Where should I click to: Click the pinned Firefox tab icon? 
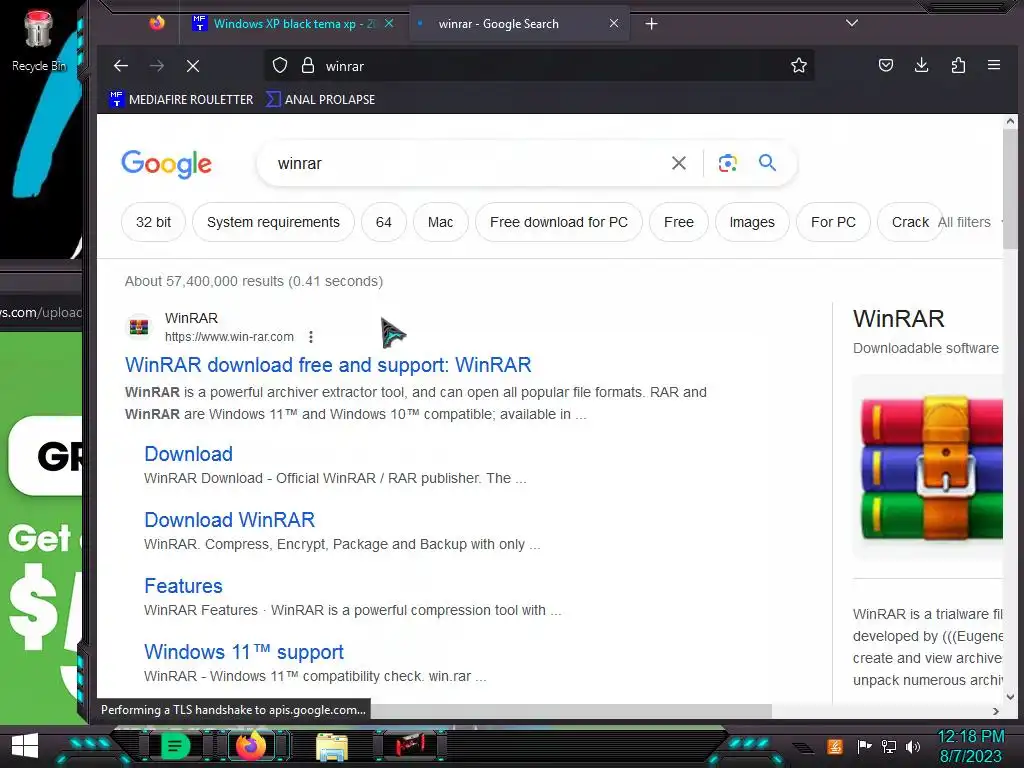(x=157, y=24)
